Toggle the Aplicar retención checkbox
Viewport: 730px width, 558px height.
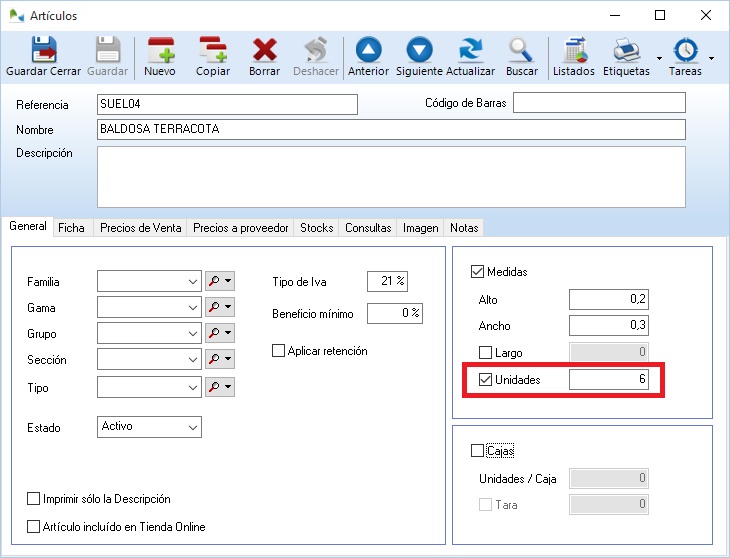coord(279,351)
